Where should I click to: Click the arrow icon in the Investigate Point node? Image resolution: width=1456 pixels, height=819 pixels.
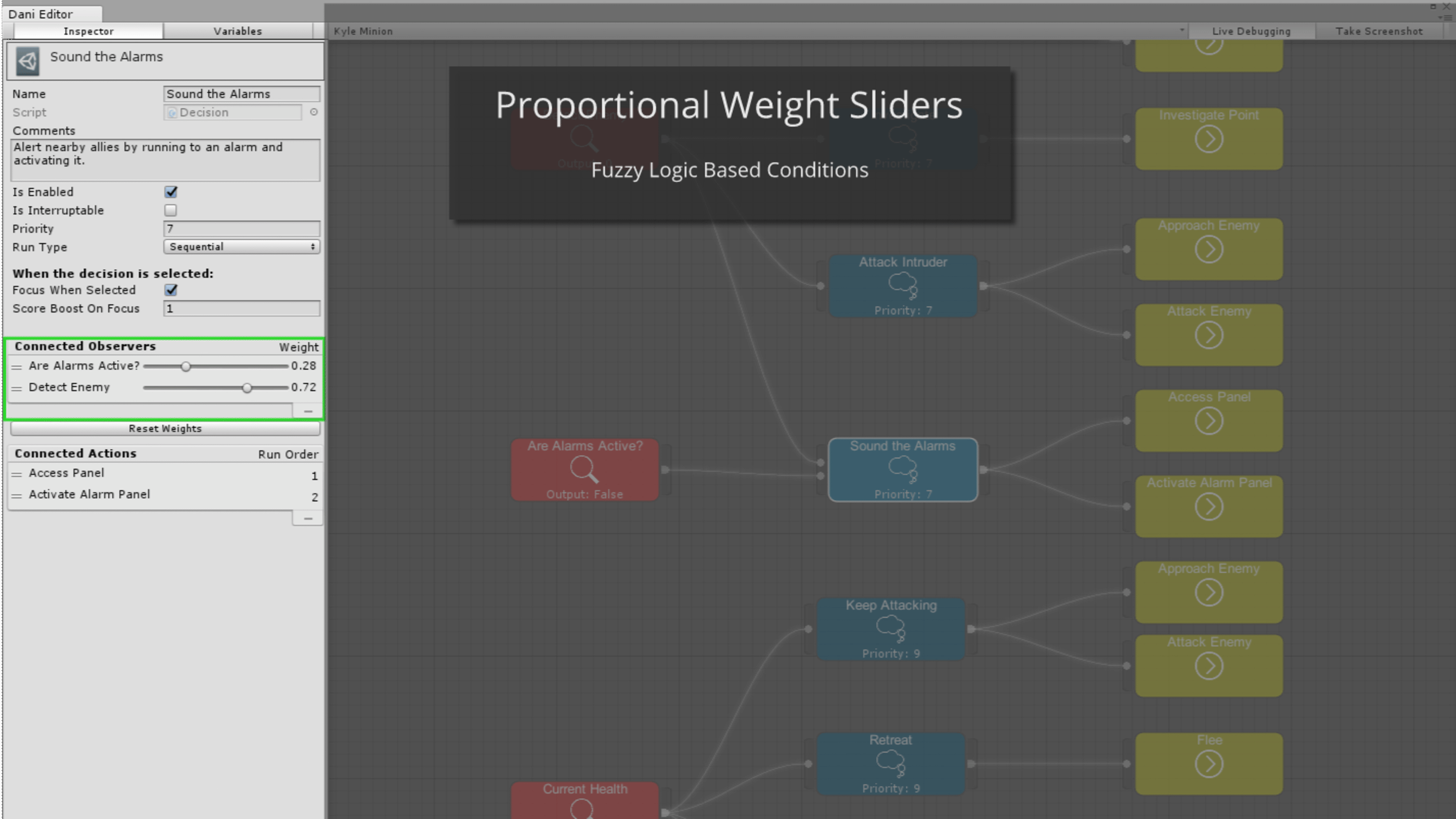tap(1209, 139)
